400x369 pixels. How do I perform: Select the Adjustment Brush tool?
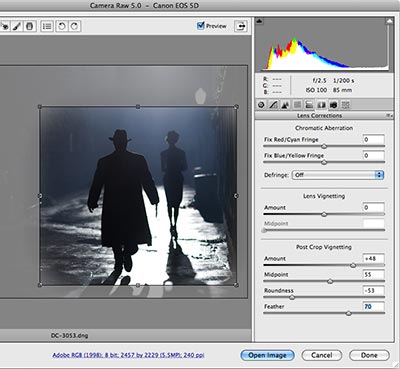coord(17,26)
